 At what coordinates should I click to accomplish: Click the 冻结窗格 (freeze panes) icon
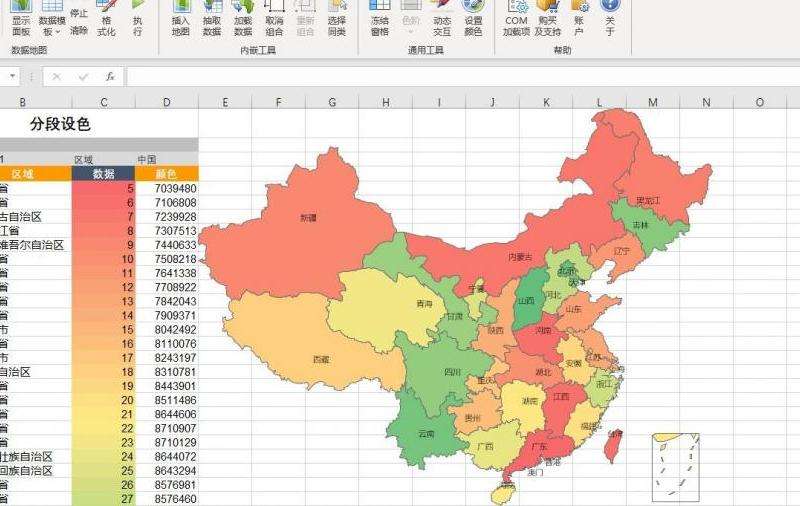pyautogui.click(x=379, y=17)
